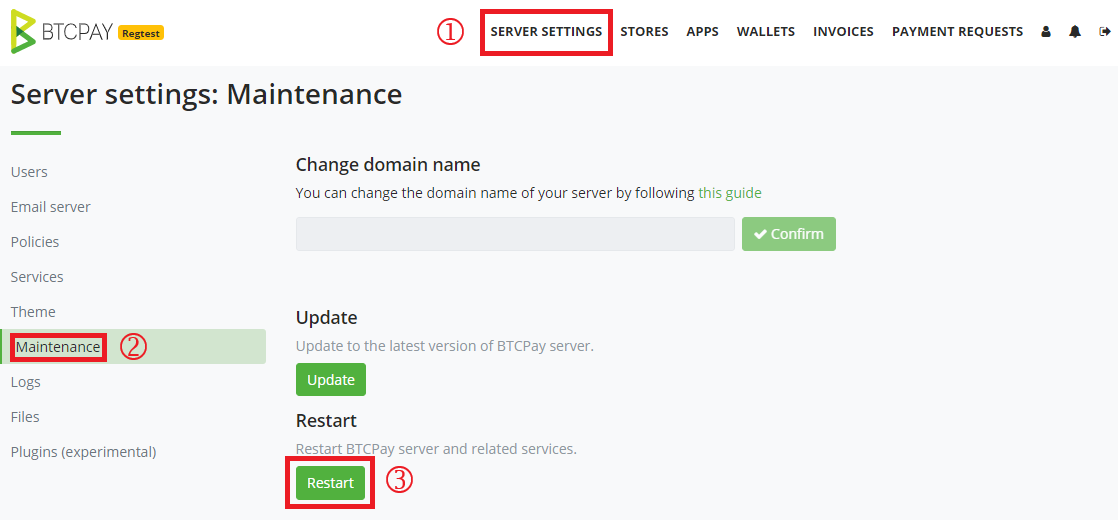Click the BTCPay logo icon
1118x520 pixels.
[x=23, y=32]
